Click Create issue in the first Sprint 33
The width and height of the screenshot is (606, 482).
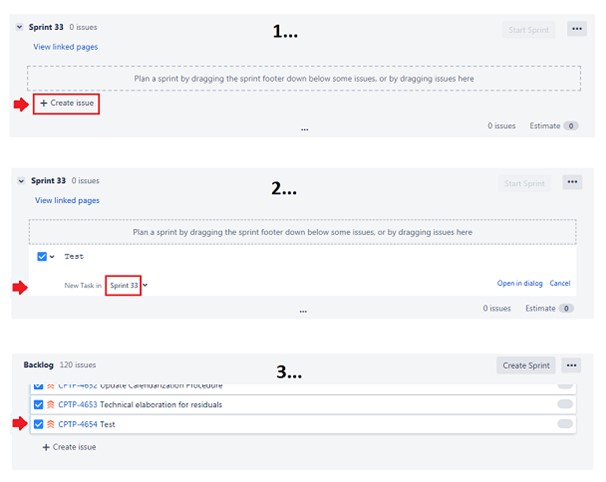pos(66,103)
